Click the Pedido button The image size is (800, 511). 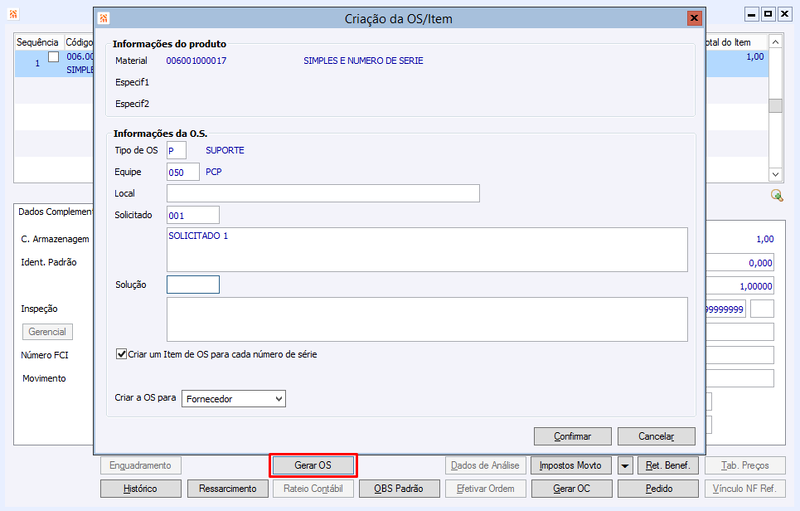click(x=659, y=489)
